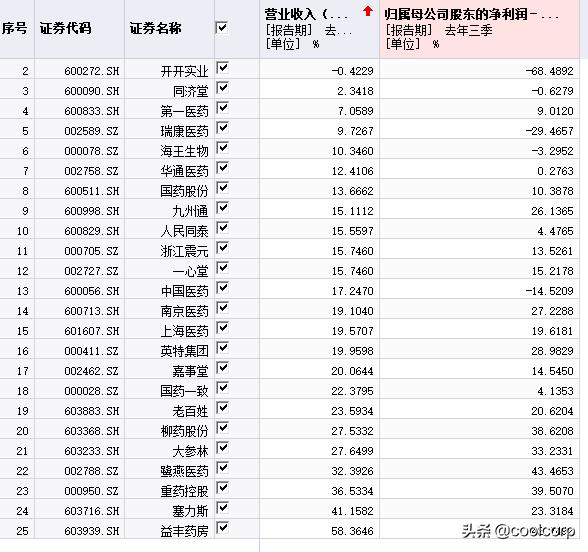The height and width of the screenshot is (552, 588).
Task: Select stock code 002589.SZ
Action: pos(92,131)
